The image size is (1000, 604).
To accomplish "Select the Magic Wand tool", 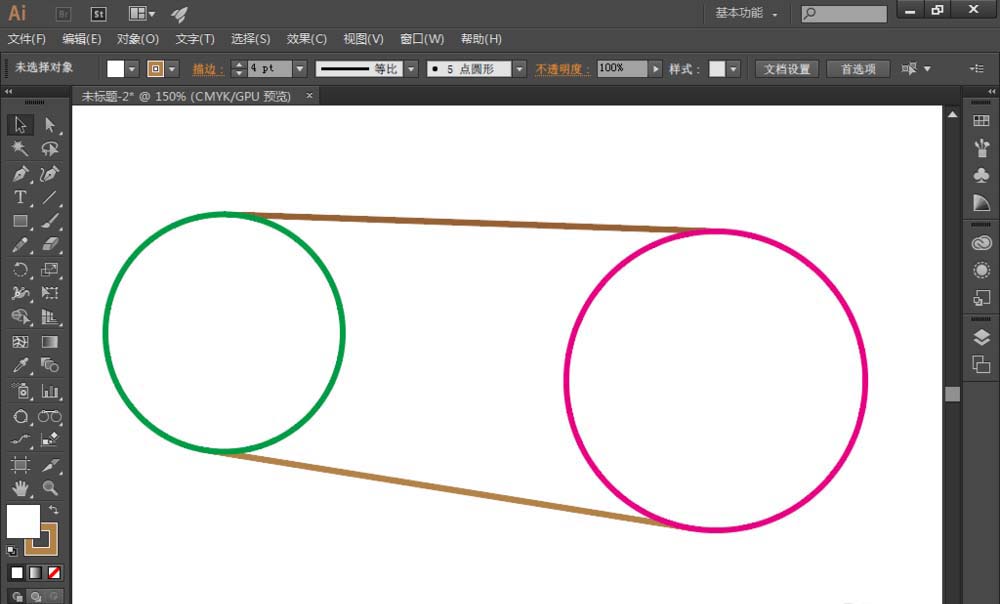I will [20, 149].
